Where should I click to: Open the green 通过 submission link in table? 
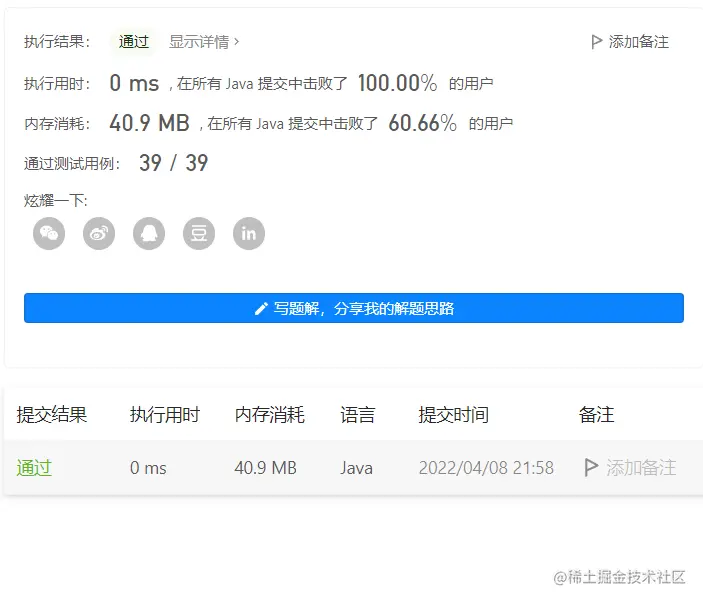click(34, 468)
